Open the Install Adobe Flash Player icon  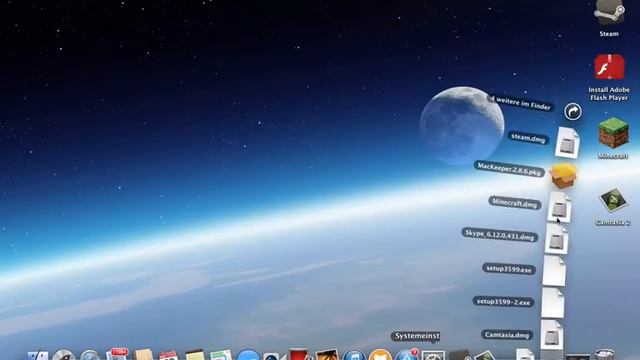coord(609,67)
